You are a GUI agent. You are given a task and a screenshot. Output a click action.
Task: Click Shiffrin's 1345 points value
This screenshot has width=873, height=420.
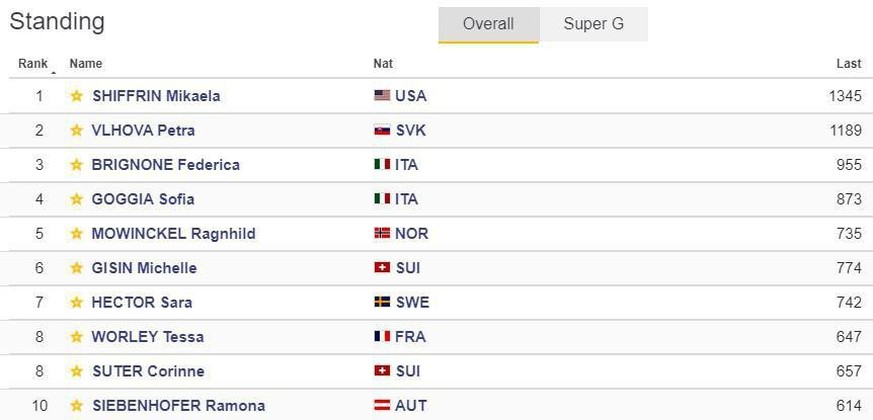point(845,96)
